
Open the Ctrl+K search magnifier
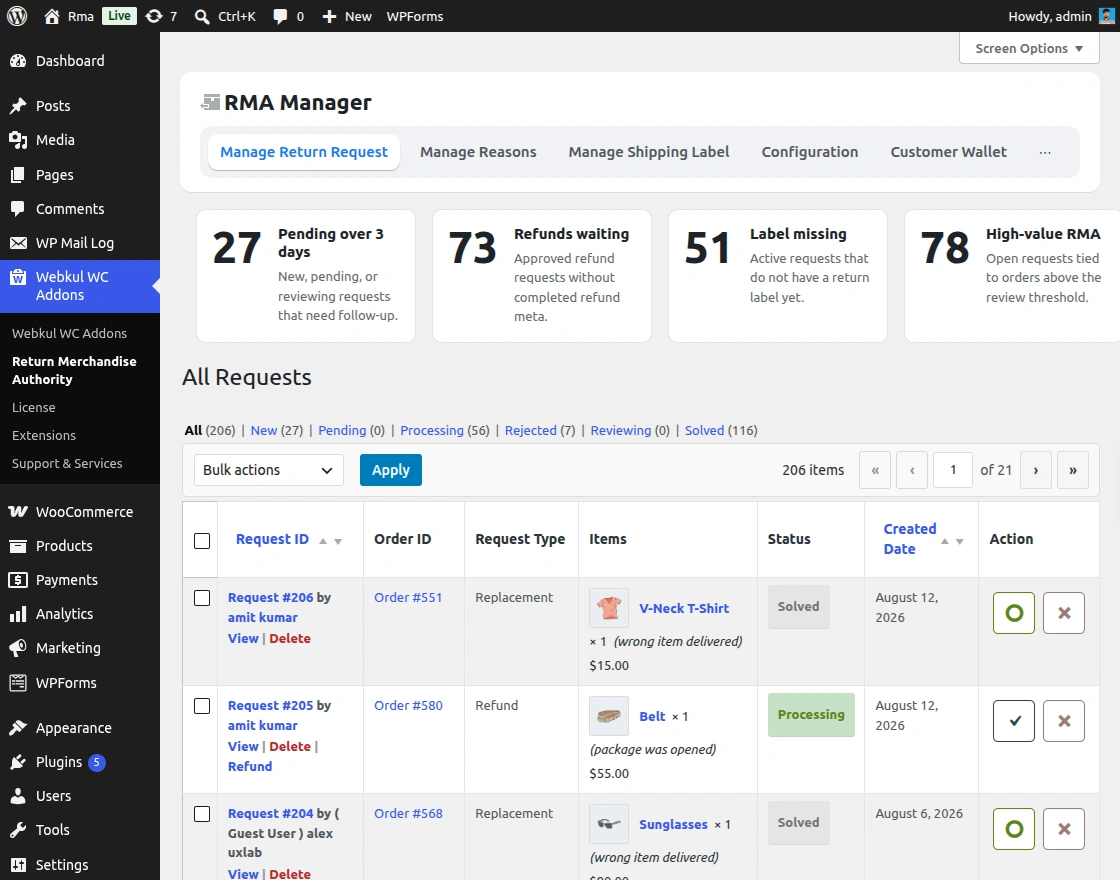[202, 16]
